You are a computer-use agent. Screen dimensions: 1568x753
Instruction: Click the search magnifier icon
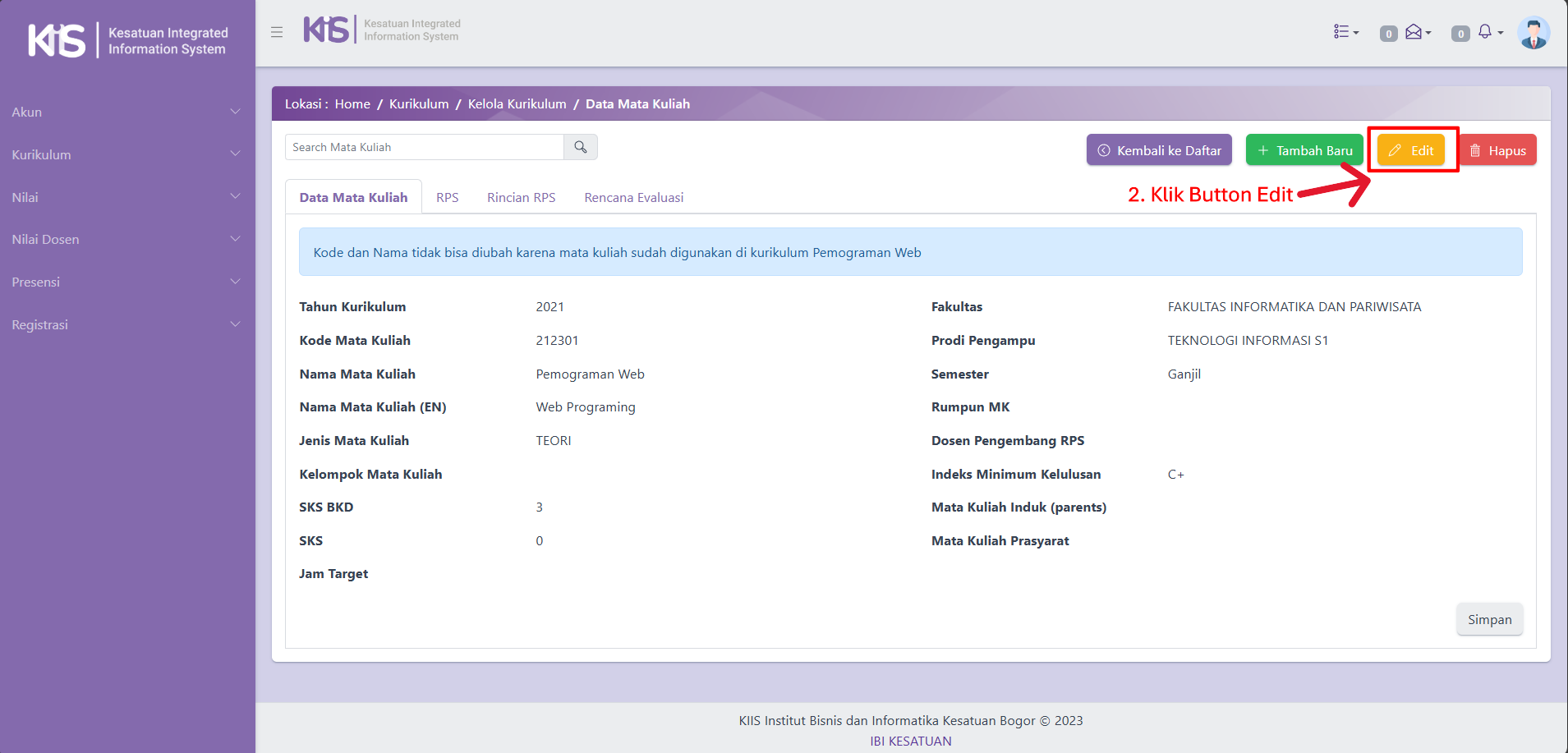point(581,147)
